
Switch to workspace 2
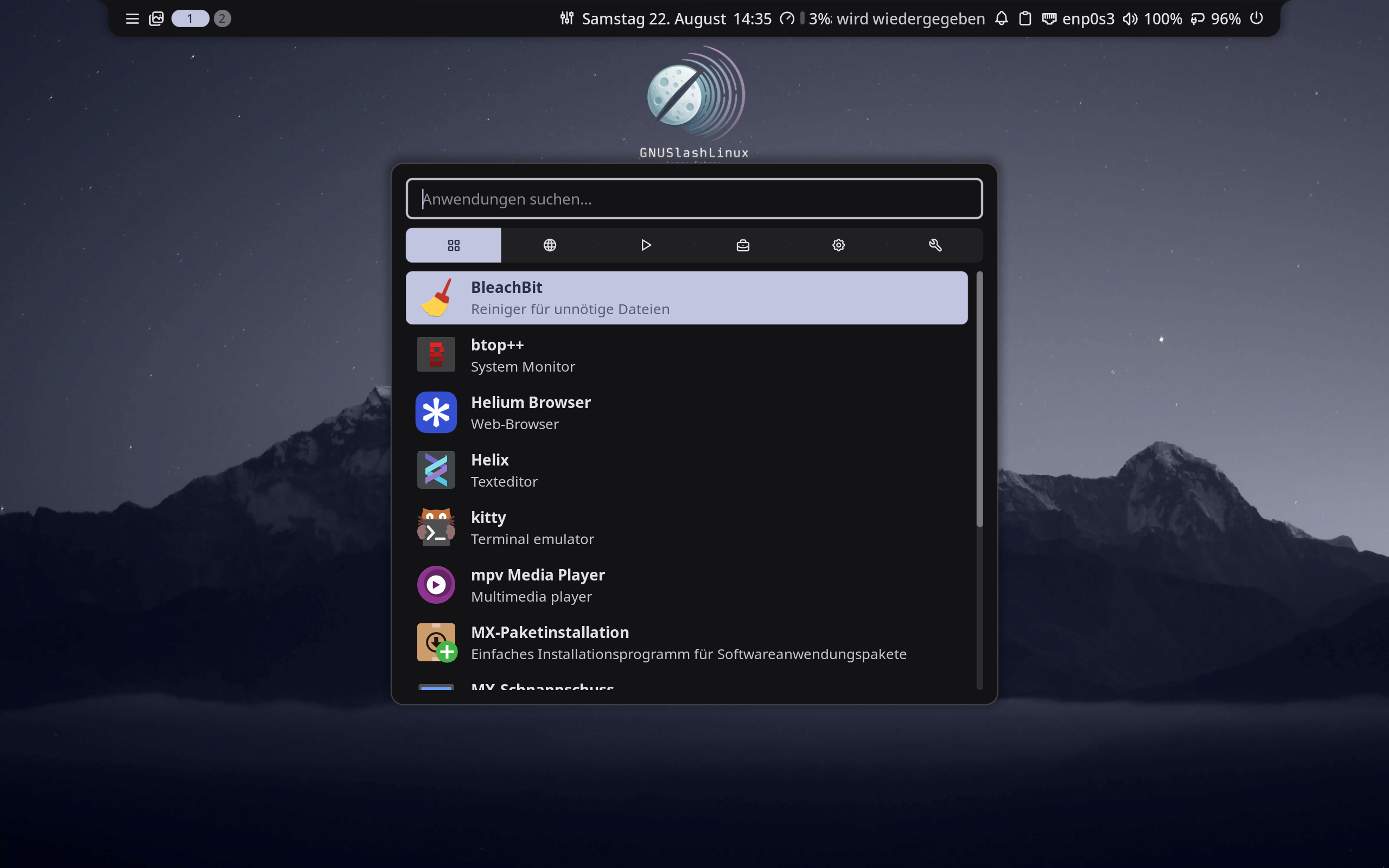point(222,18)
